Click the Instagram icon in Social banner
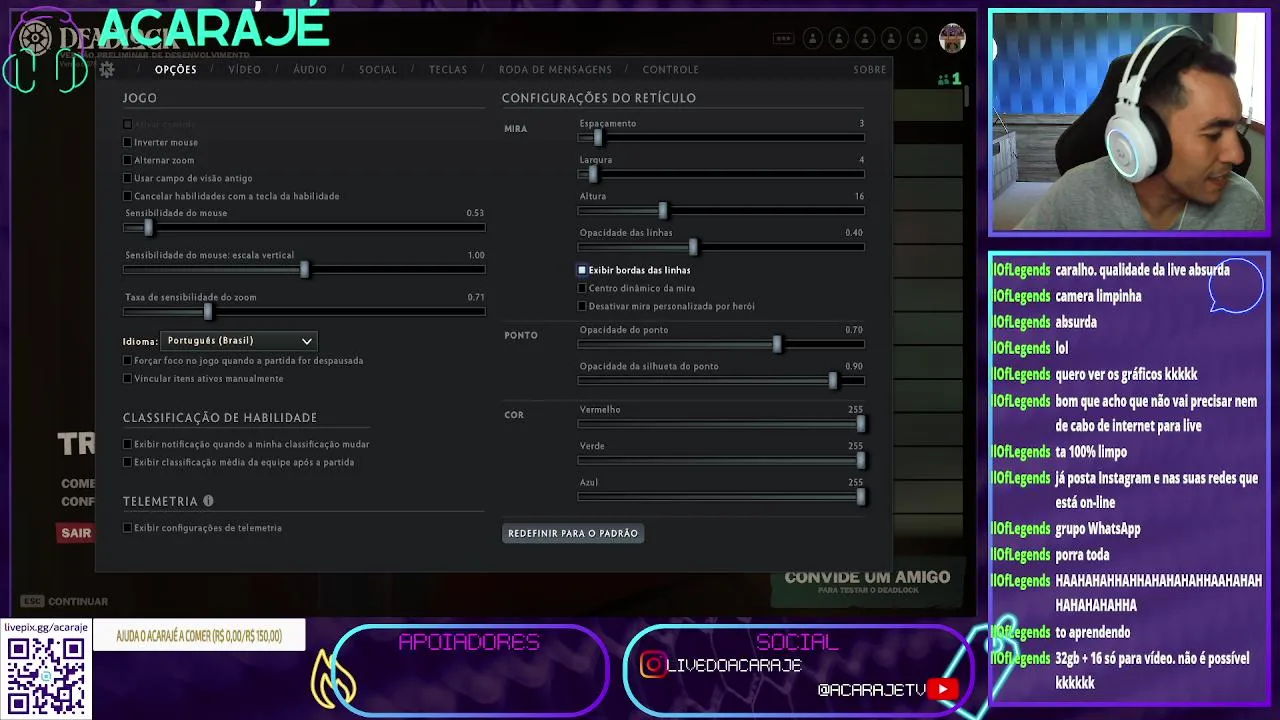Screen dimensions: 1280x720 tap(653, 665)
